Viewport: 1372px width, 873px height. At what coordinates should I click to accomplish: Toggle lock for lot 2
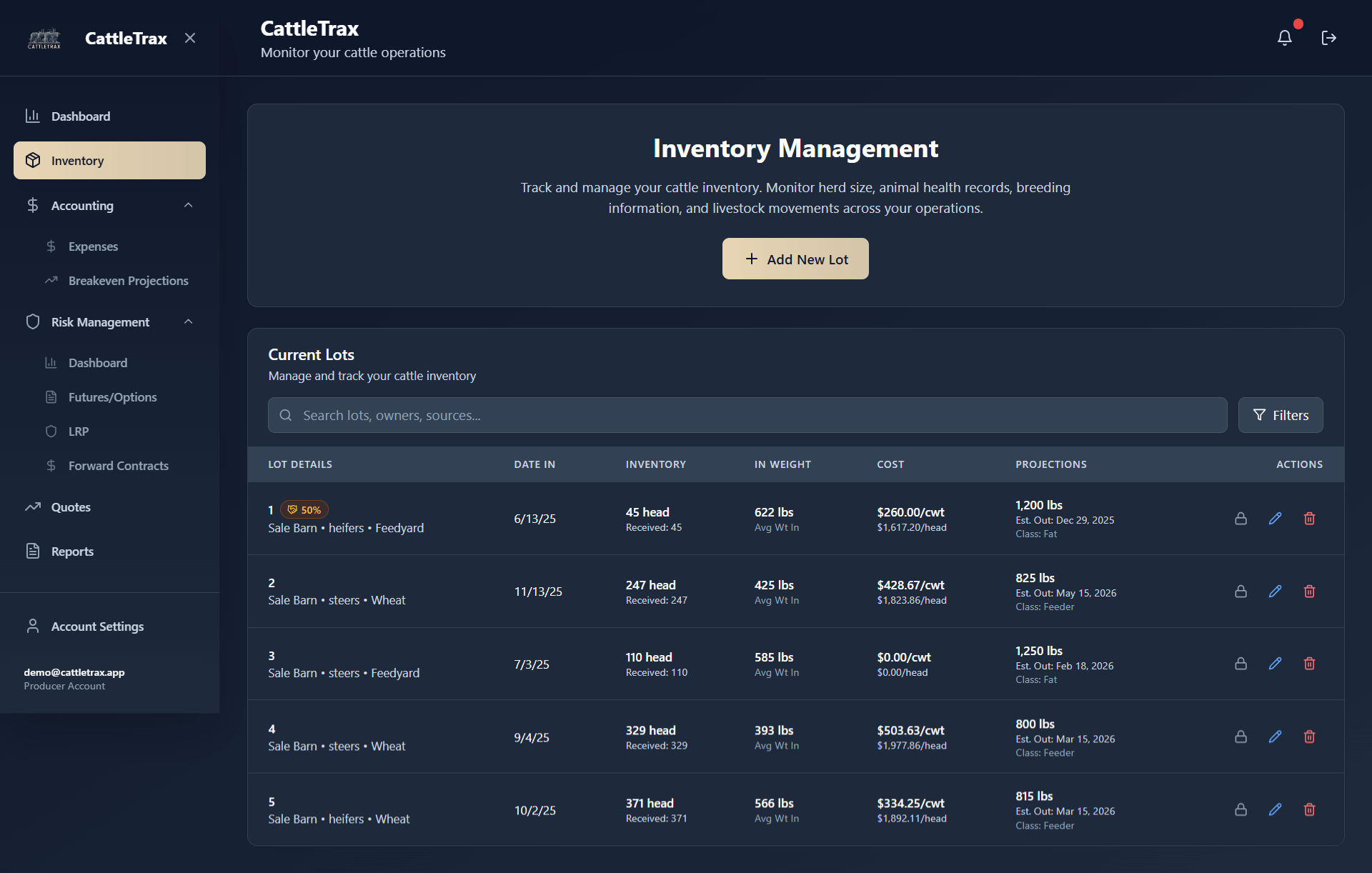1241,592
